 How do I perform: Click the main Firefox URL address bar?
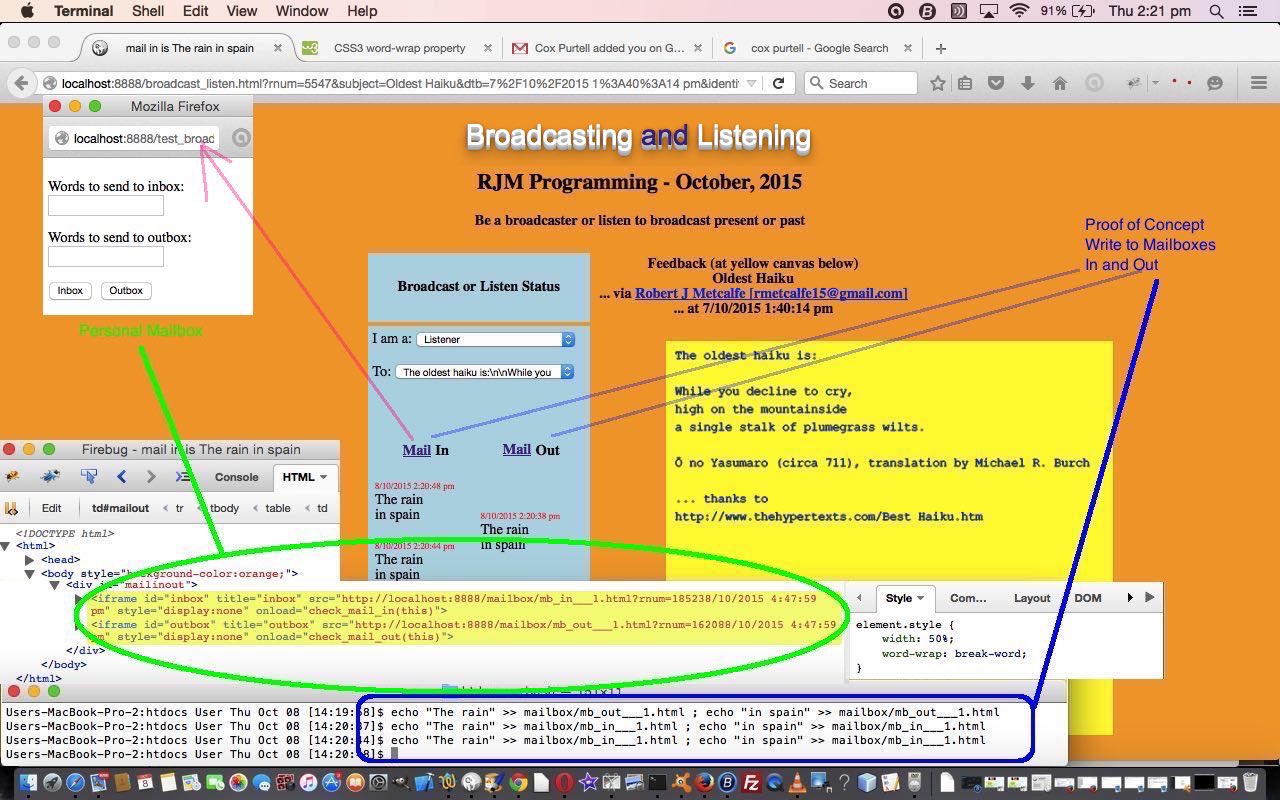(400, 84)
